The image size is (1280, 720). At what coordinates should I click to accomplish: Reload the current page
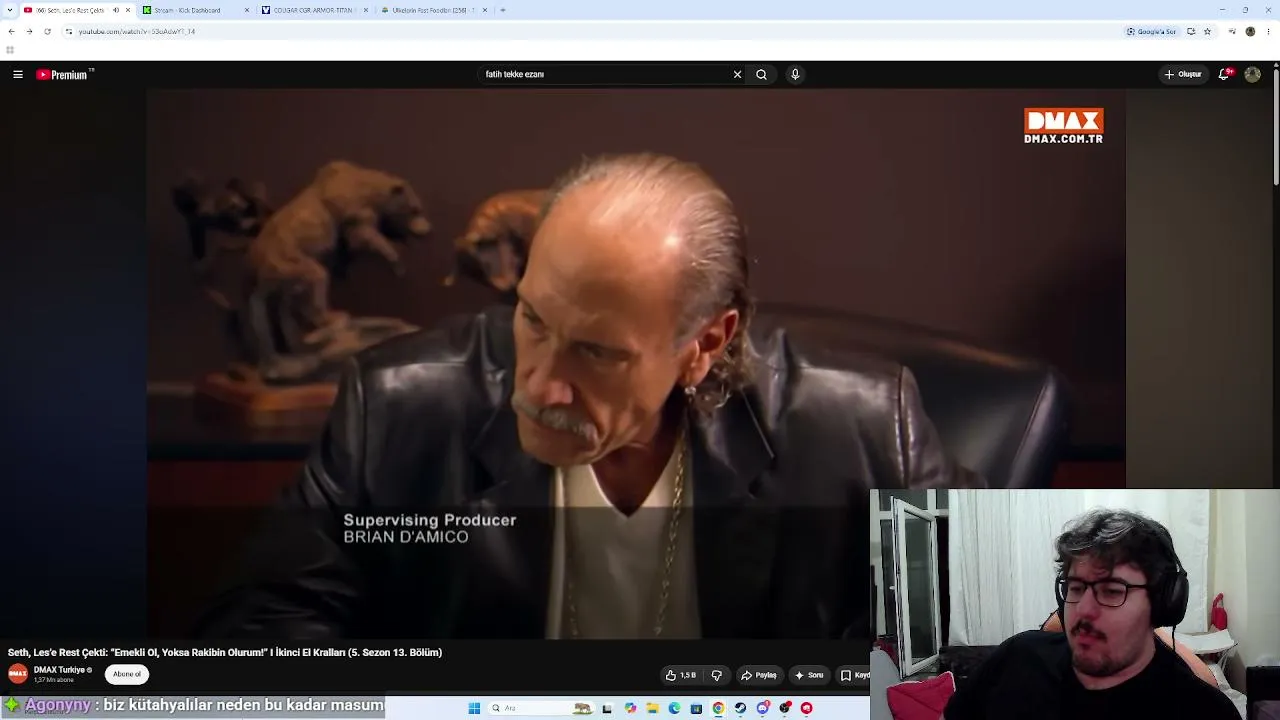point(47,31)
